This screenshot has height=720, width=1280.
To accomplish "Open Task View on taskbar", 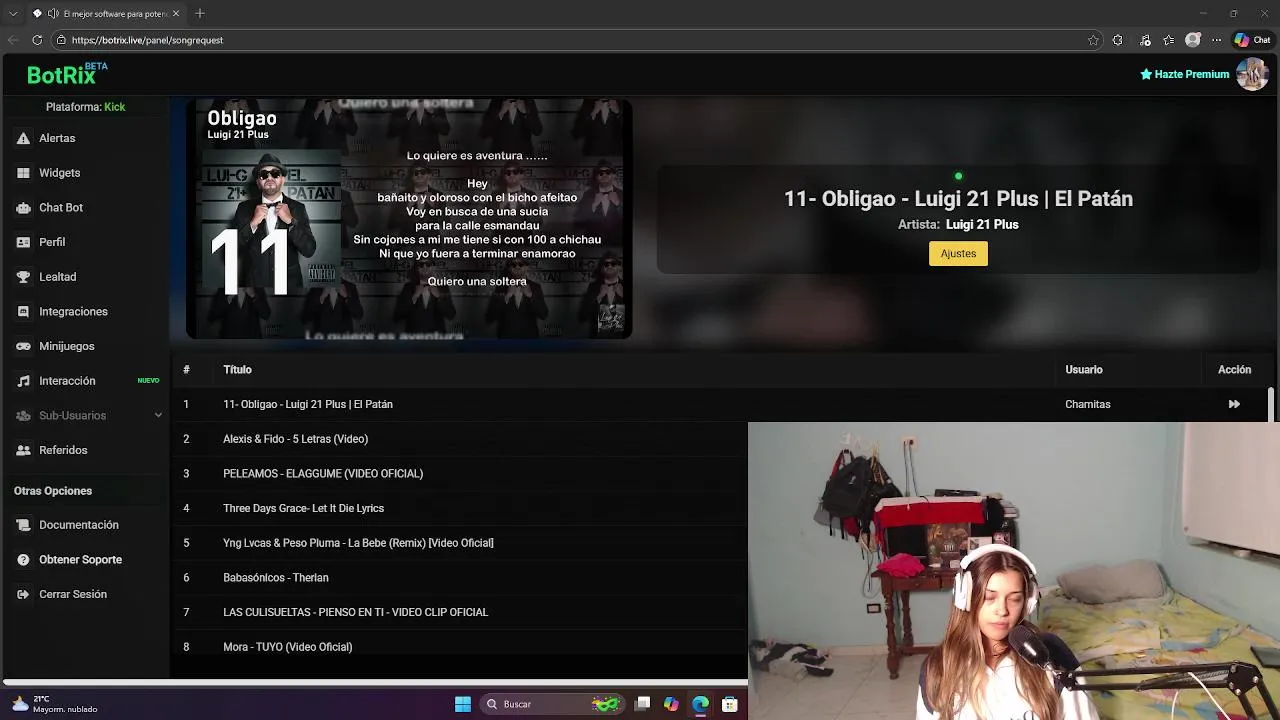I will 643,704.
